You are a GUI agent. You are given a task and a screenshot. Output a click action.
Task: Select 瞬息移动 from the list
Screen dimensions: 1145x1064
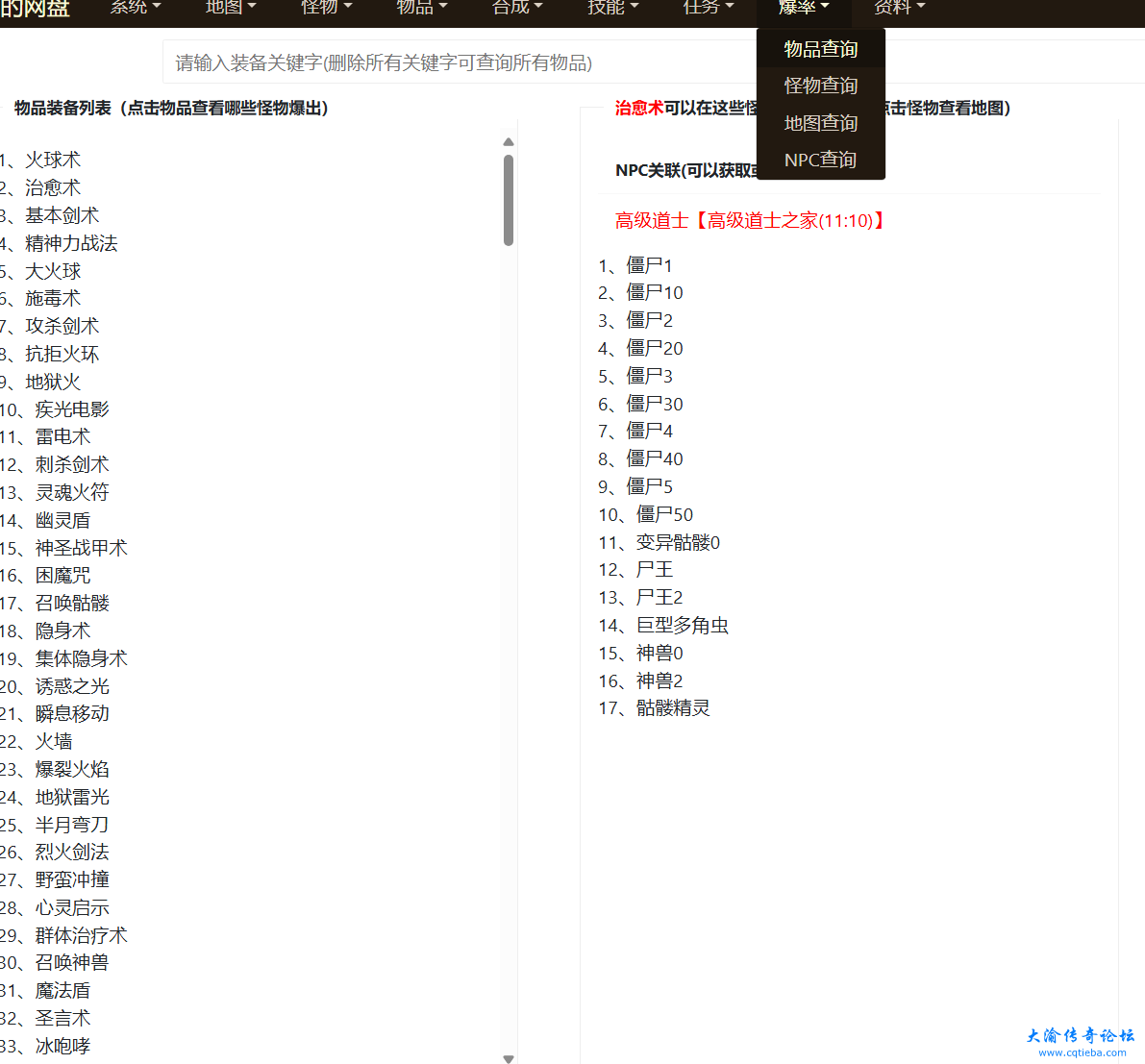(72, 713)
